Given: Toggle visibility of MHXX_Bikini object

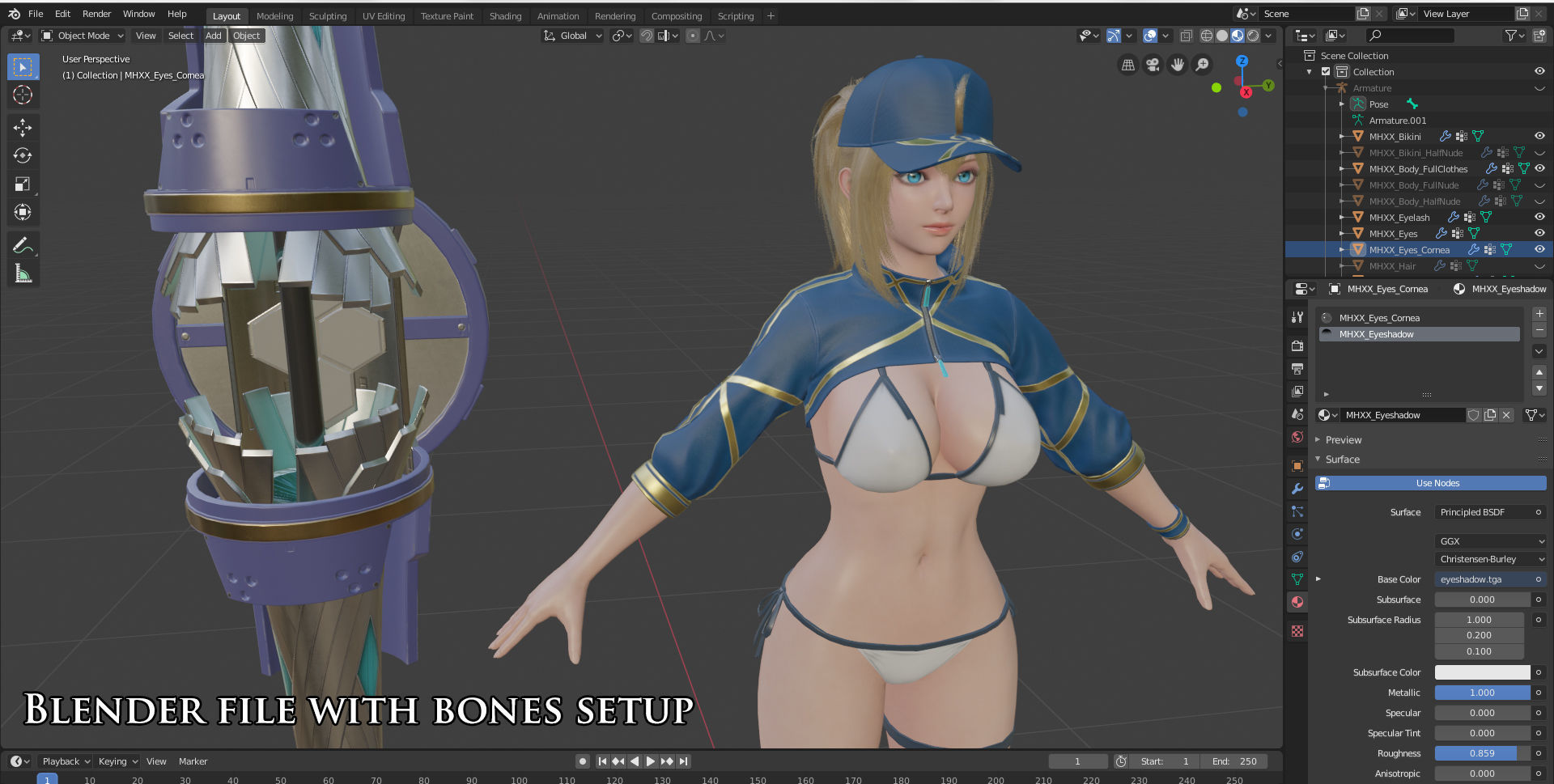Looking at the screenshot, I should 1539,136.
